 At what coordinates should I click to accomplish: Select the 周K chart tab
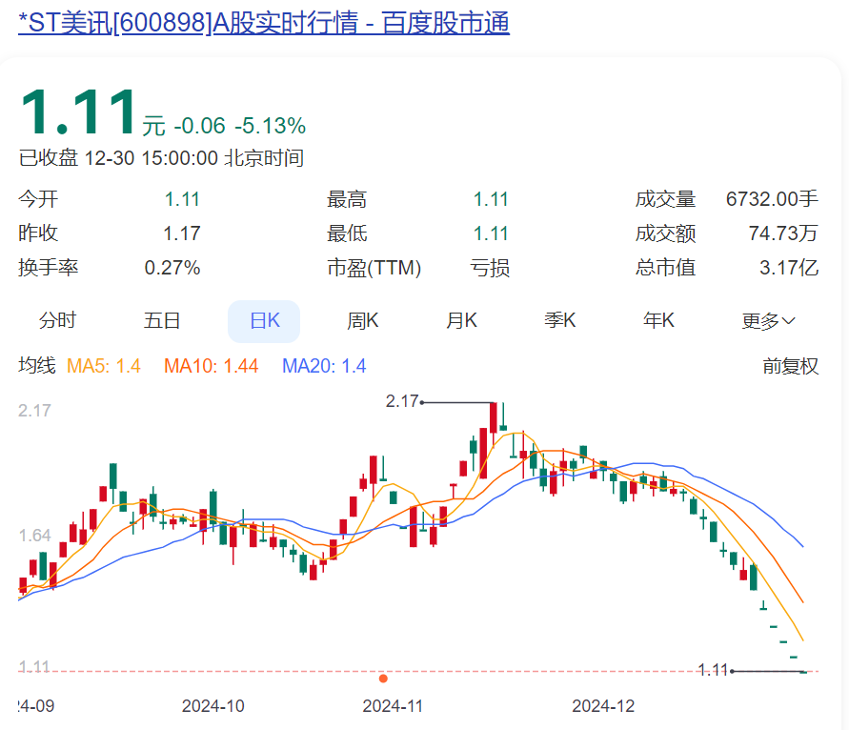pos(363,321)
